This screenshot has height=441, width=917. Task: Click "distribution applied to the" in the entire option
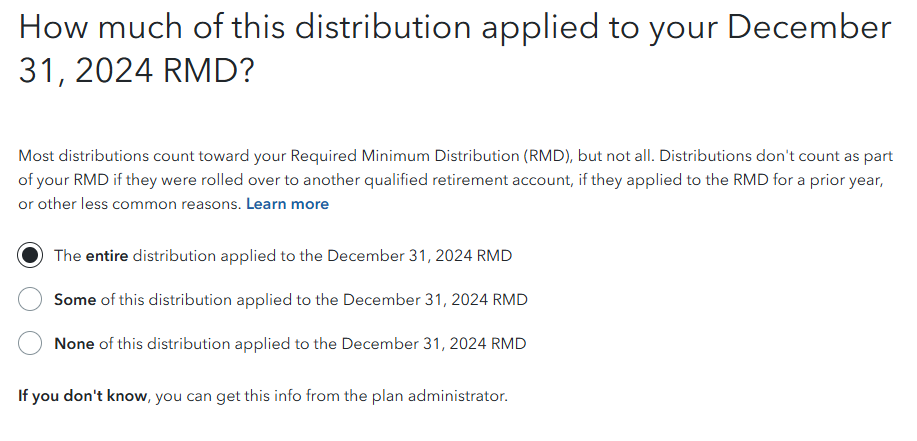tap(228, 255)
